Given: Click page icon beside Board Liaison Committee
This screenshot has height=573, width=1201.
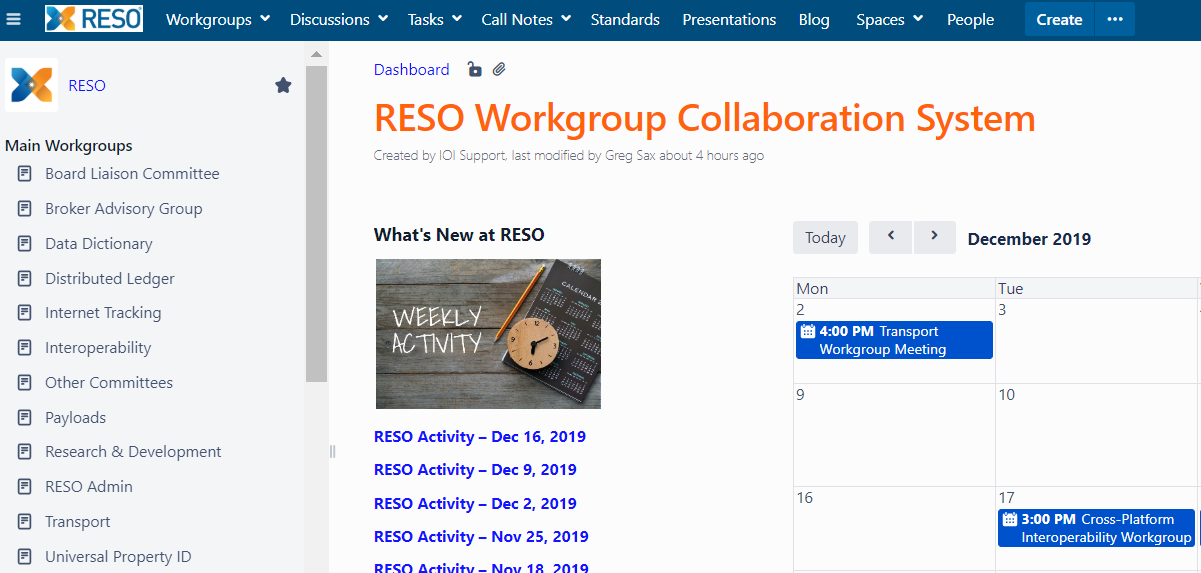Looking at the screenshot, I should coord(25,174).
